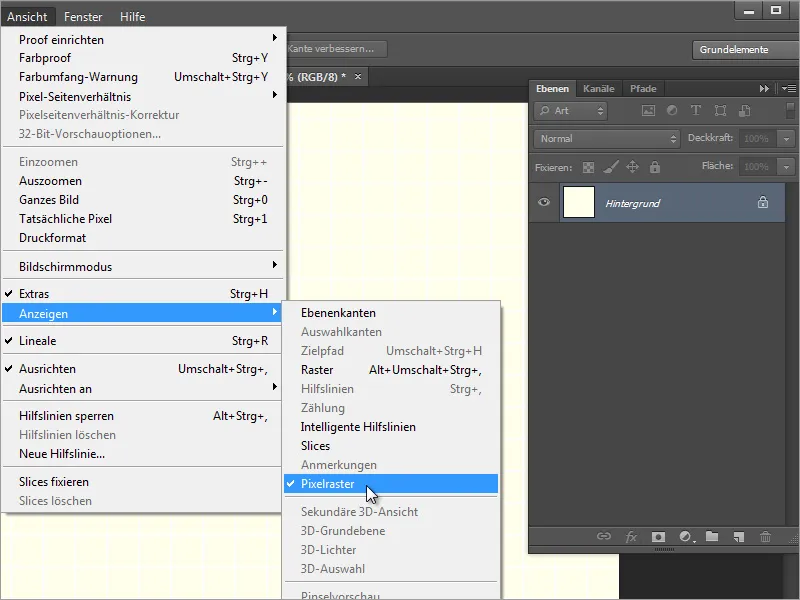The height and width of the screenshot is (600, 800).
Task: Click the link layers icon
Action: click(x=604, y=536)
